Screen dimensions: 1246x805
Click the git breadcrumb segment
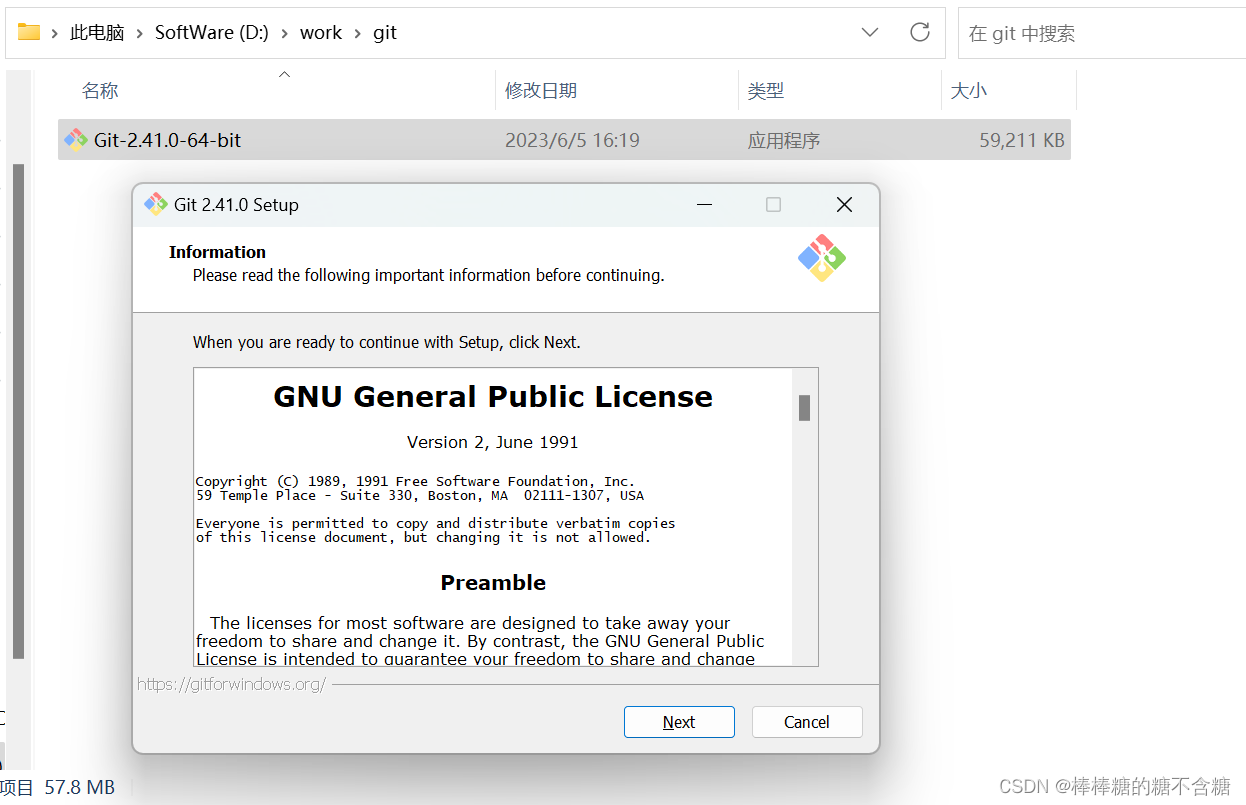385,33
